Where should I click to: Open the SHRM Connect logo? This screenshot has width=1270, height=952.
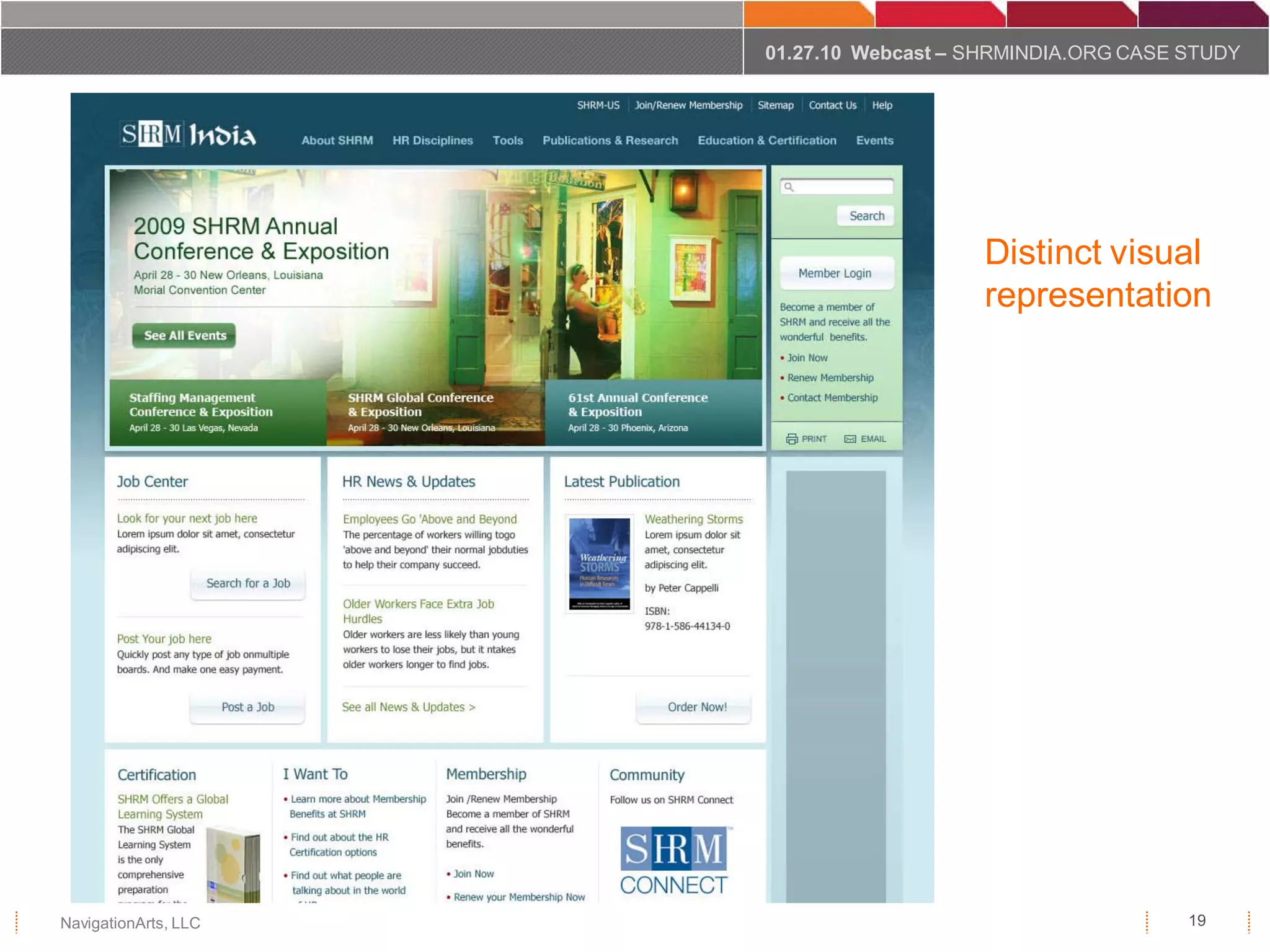click(x=674, y=861)
